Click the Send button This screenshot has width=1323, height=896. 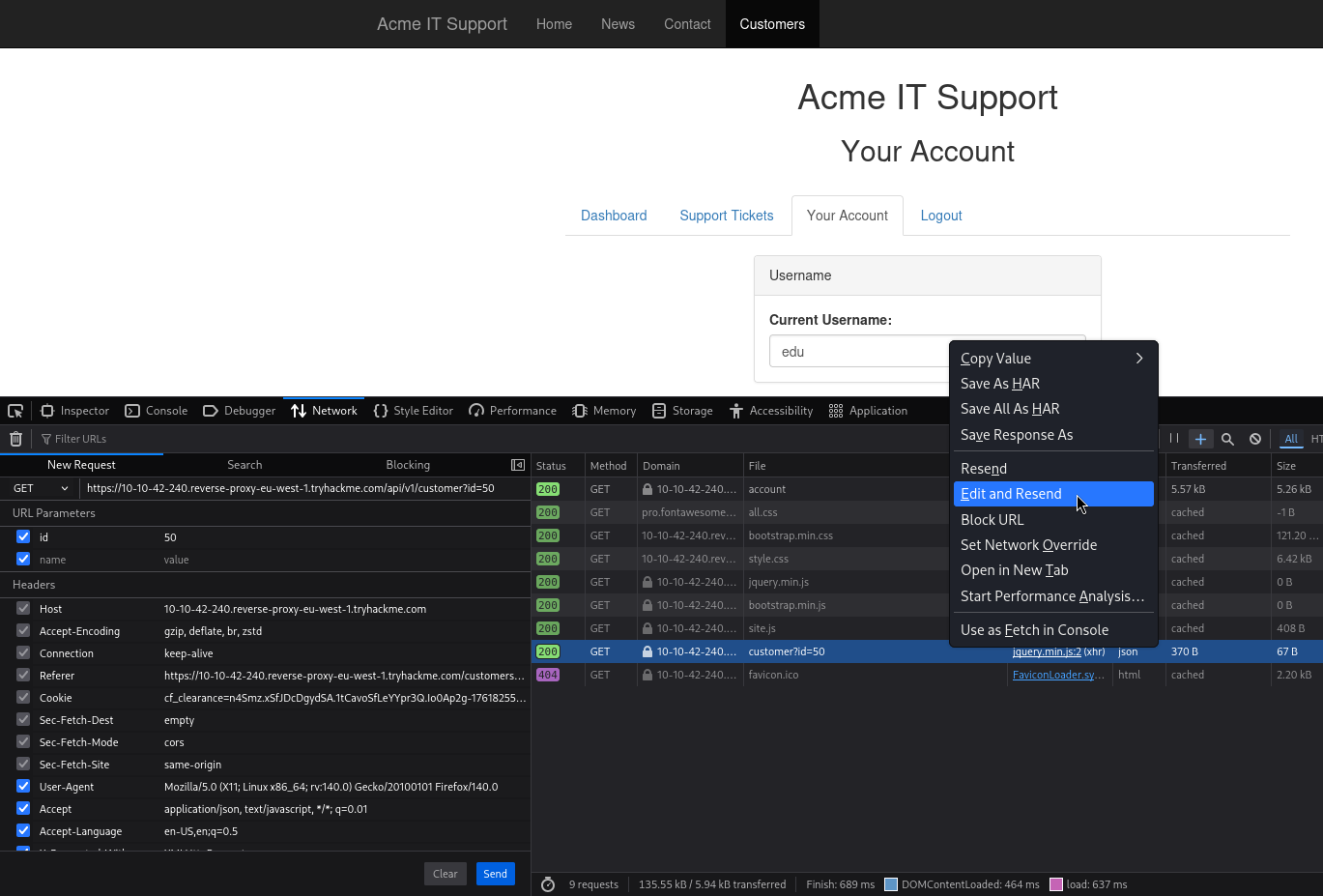click(496, 874)
